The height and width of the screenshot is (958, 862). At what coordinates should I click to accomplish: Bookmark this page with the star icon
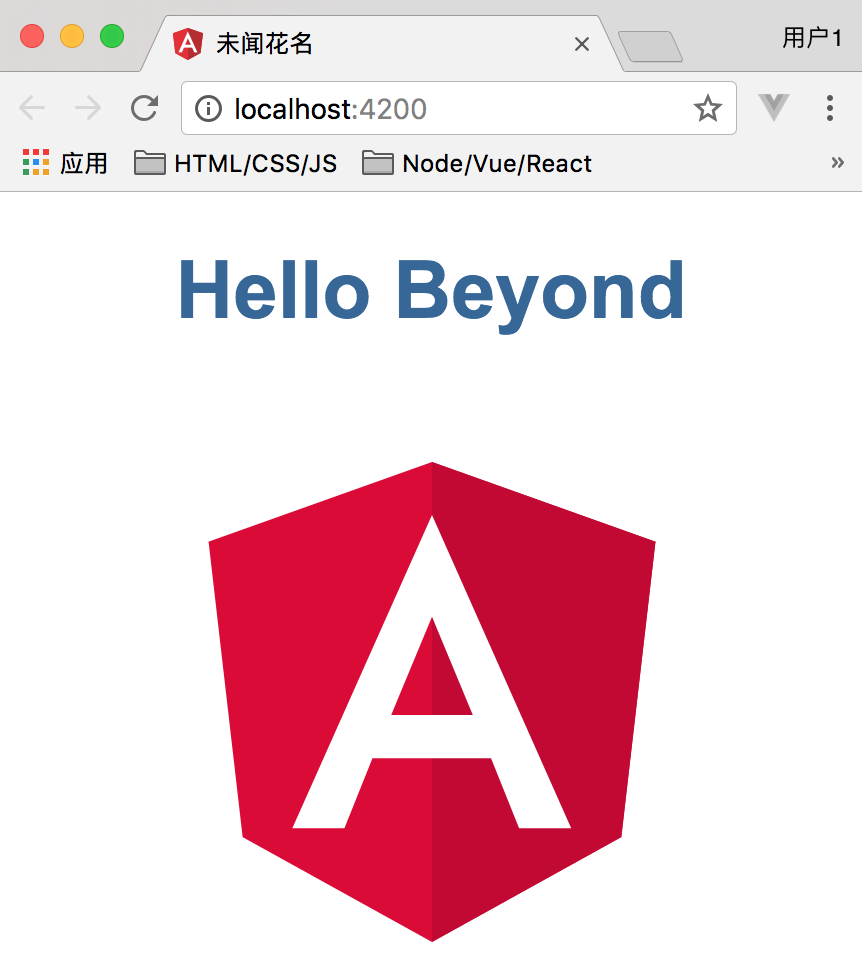(707, 108)
